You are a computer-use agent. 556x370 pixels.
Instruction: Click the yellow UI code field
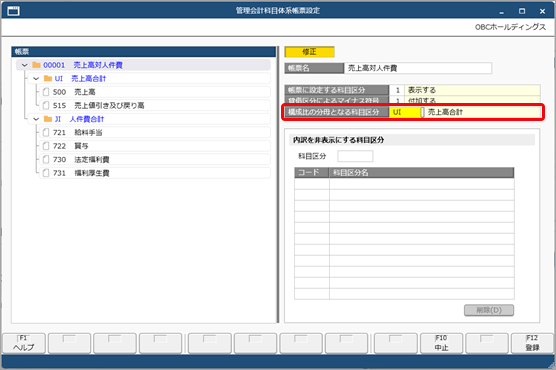tap(405, 112)
